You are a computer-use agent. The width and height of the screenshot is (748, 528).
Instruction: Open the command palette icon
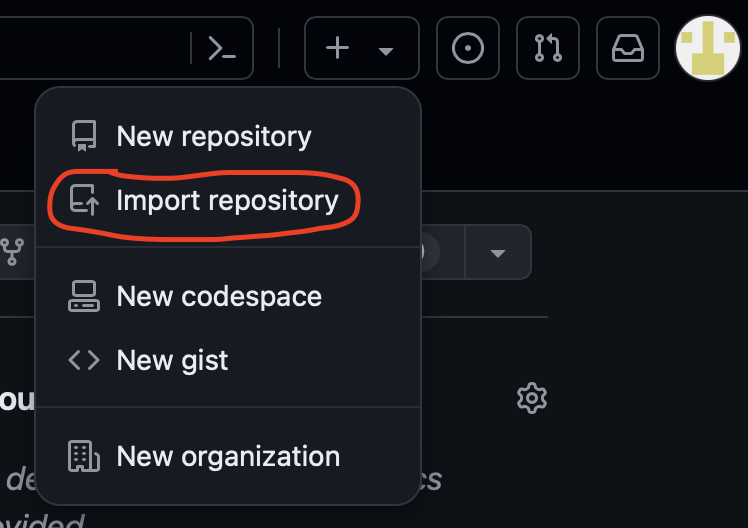pos(221,48)
